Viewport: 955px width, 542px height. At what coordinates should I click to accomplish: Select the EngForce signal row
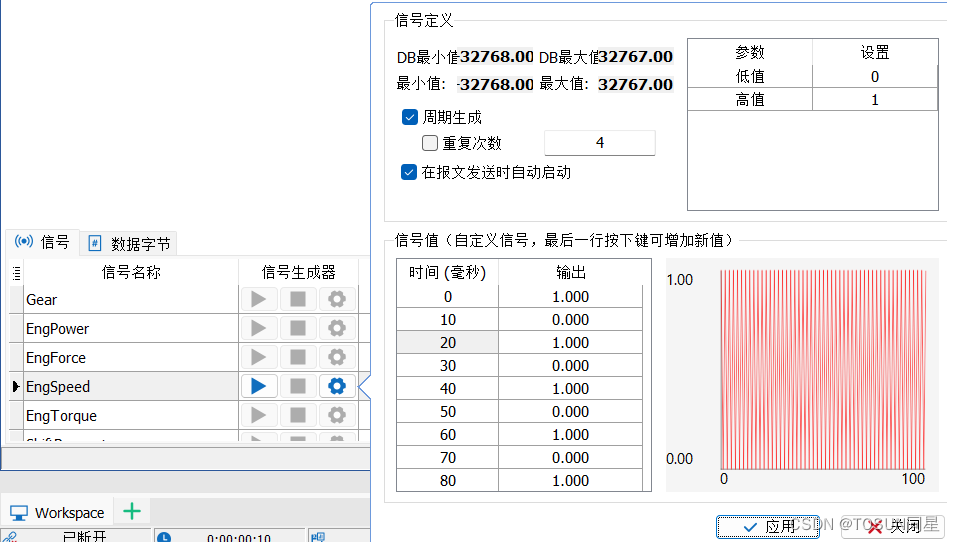[130, 357]
